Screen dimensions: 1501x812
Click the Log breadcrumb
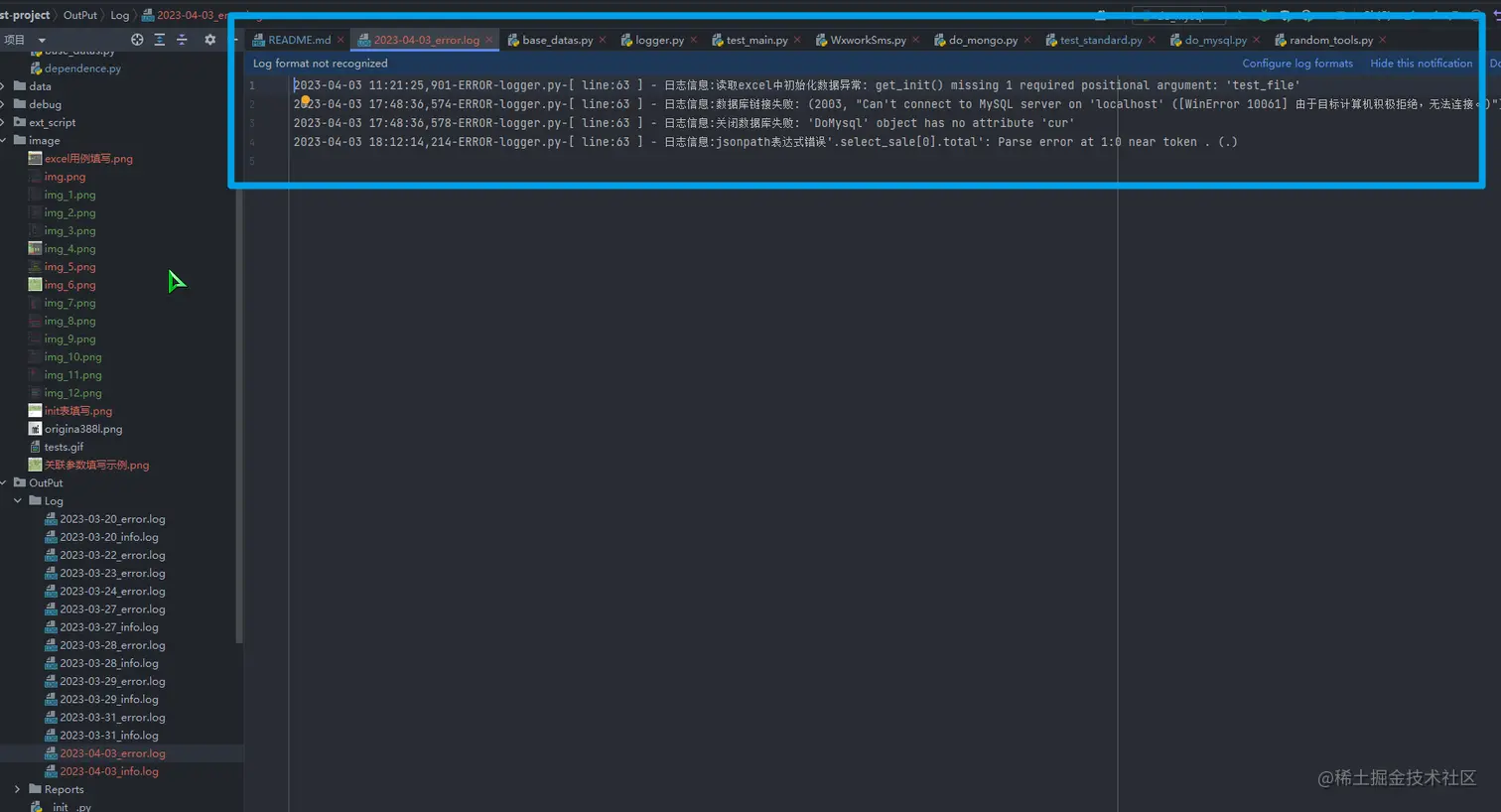tap(119, 15)
